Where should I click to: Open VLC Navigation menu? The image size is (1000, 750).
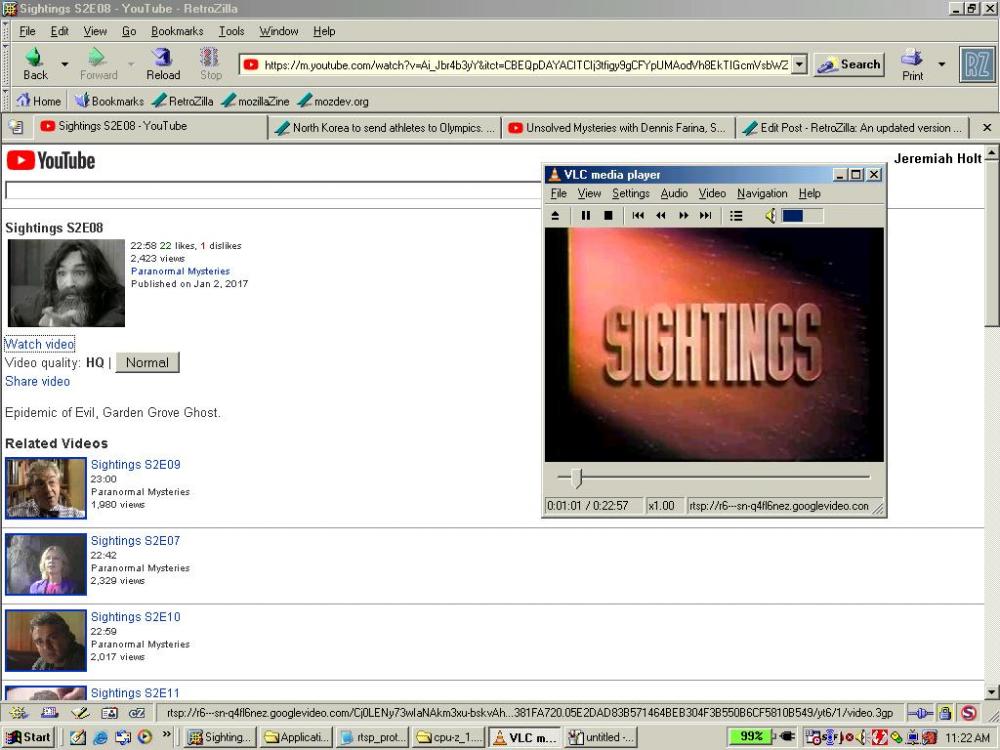pyautogui.click(x=762, y=193)
